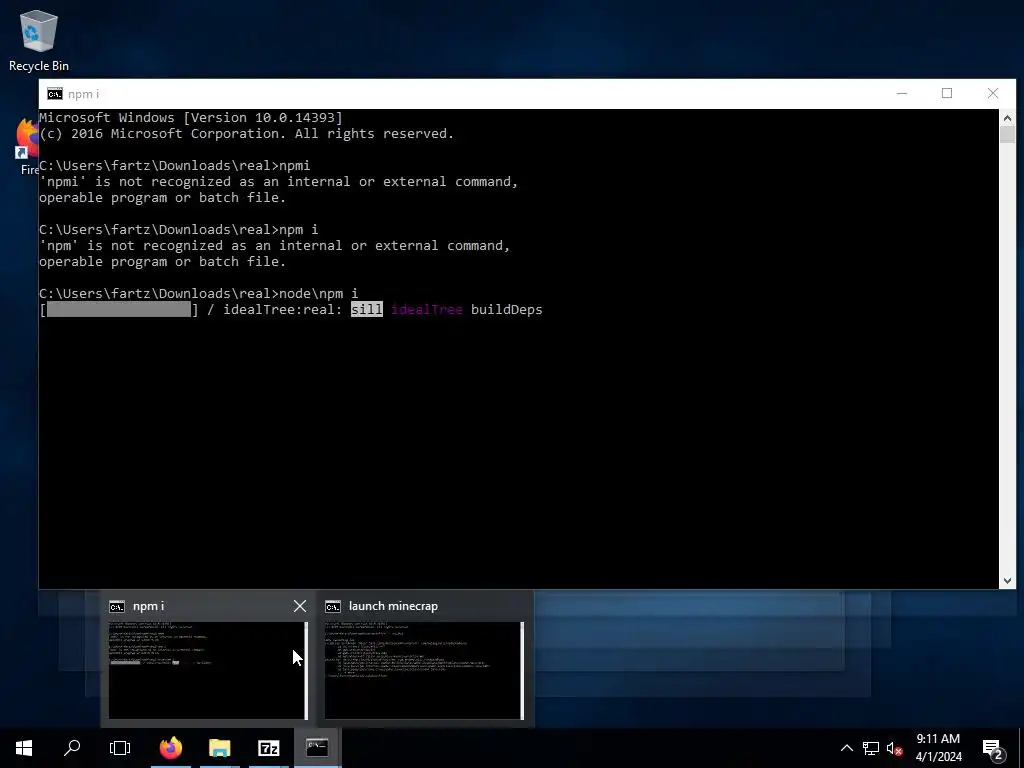
Task: Open the network status tray icon
Action: point(871,748)
